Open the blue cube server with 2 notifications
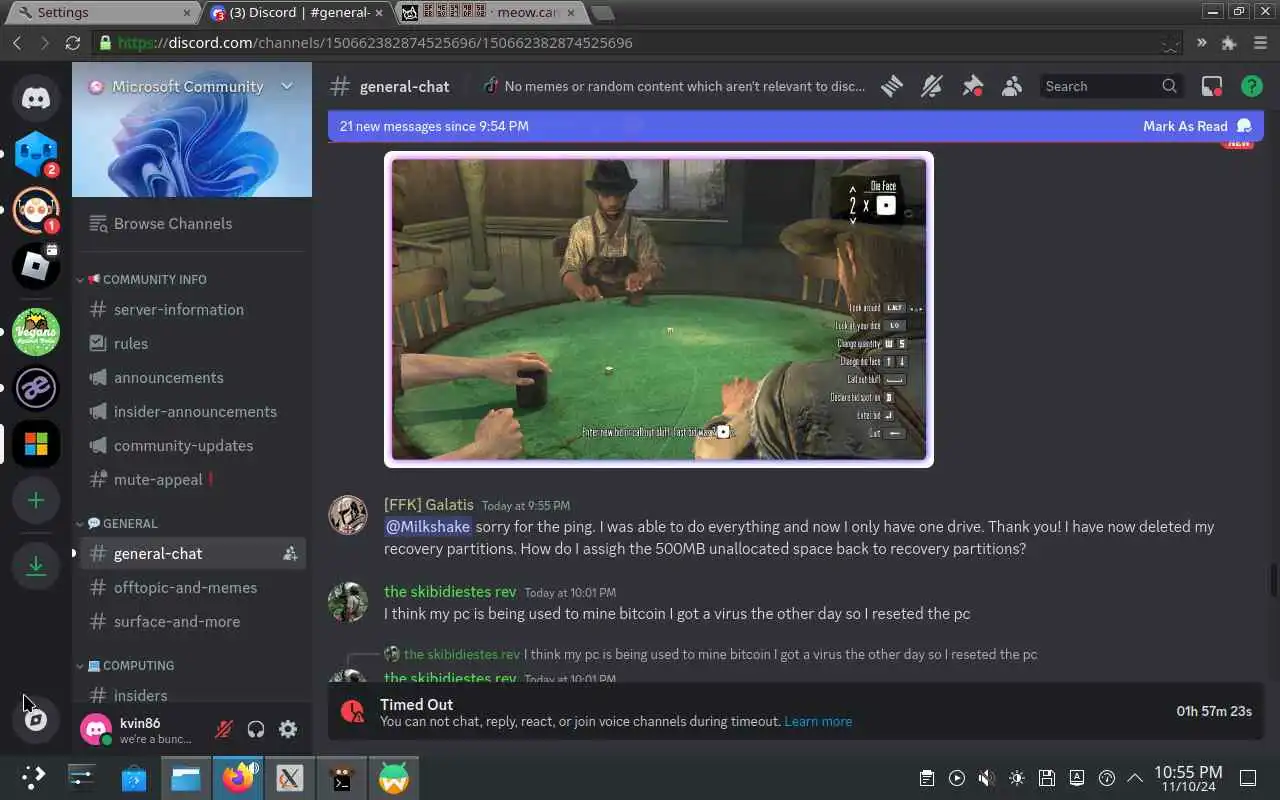The height and width of the screenshot is (800, 1280). click(x=36, y=154)
